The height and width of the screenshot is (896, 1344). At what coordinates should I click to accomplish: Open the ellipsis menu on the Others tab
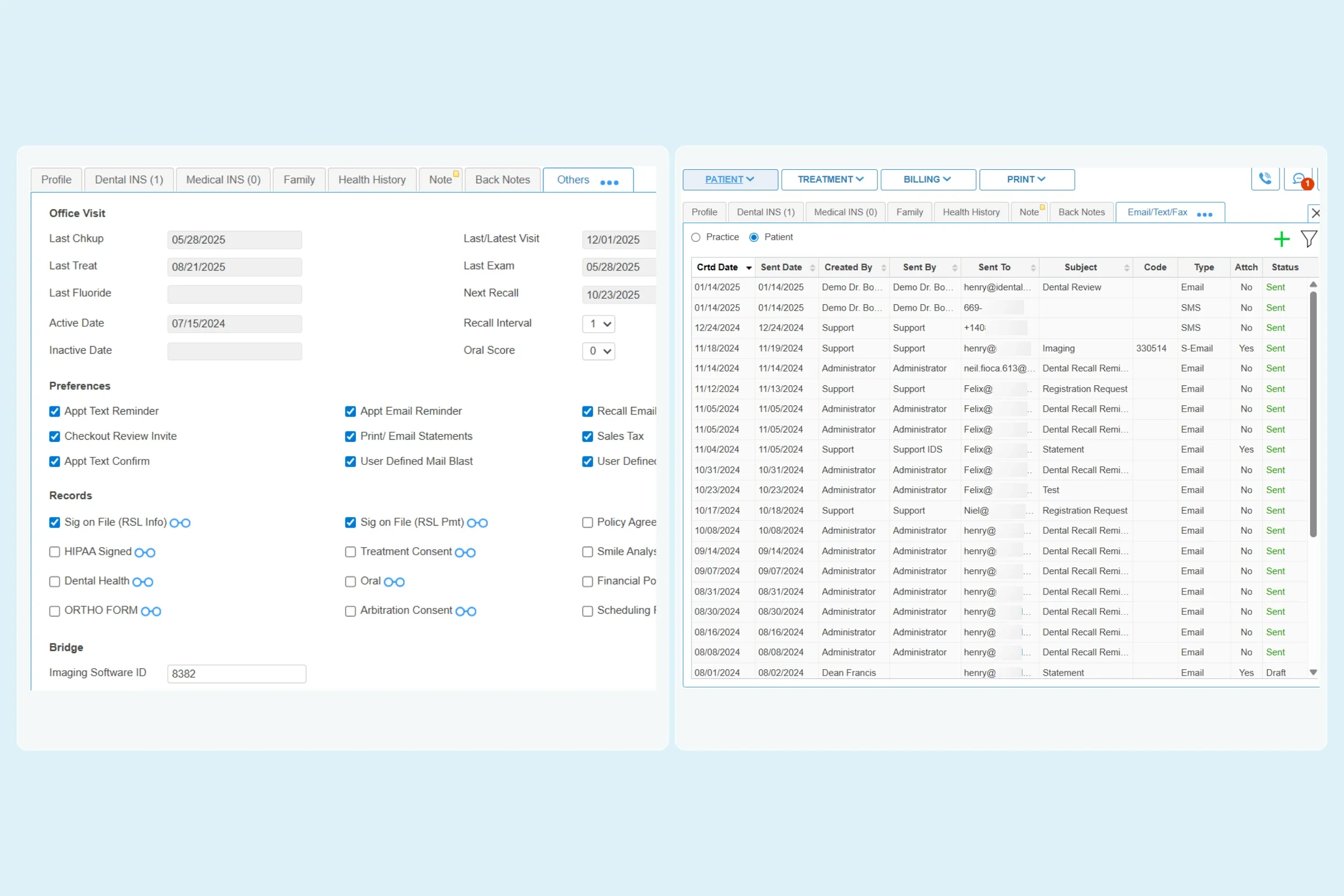[609, 183]
